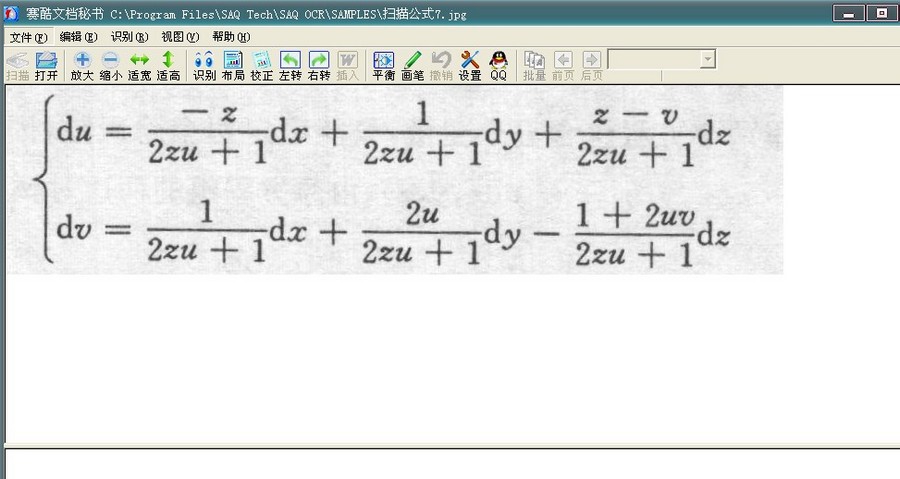Image resolution: width=900 pixels, height=479 pixels.
Task: Open a file with 打开 icon
Action: [x=46, y=66]
